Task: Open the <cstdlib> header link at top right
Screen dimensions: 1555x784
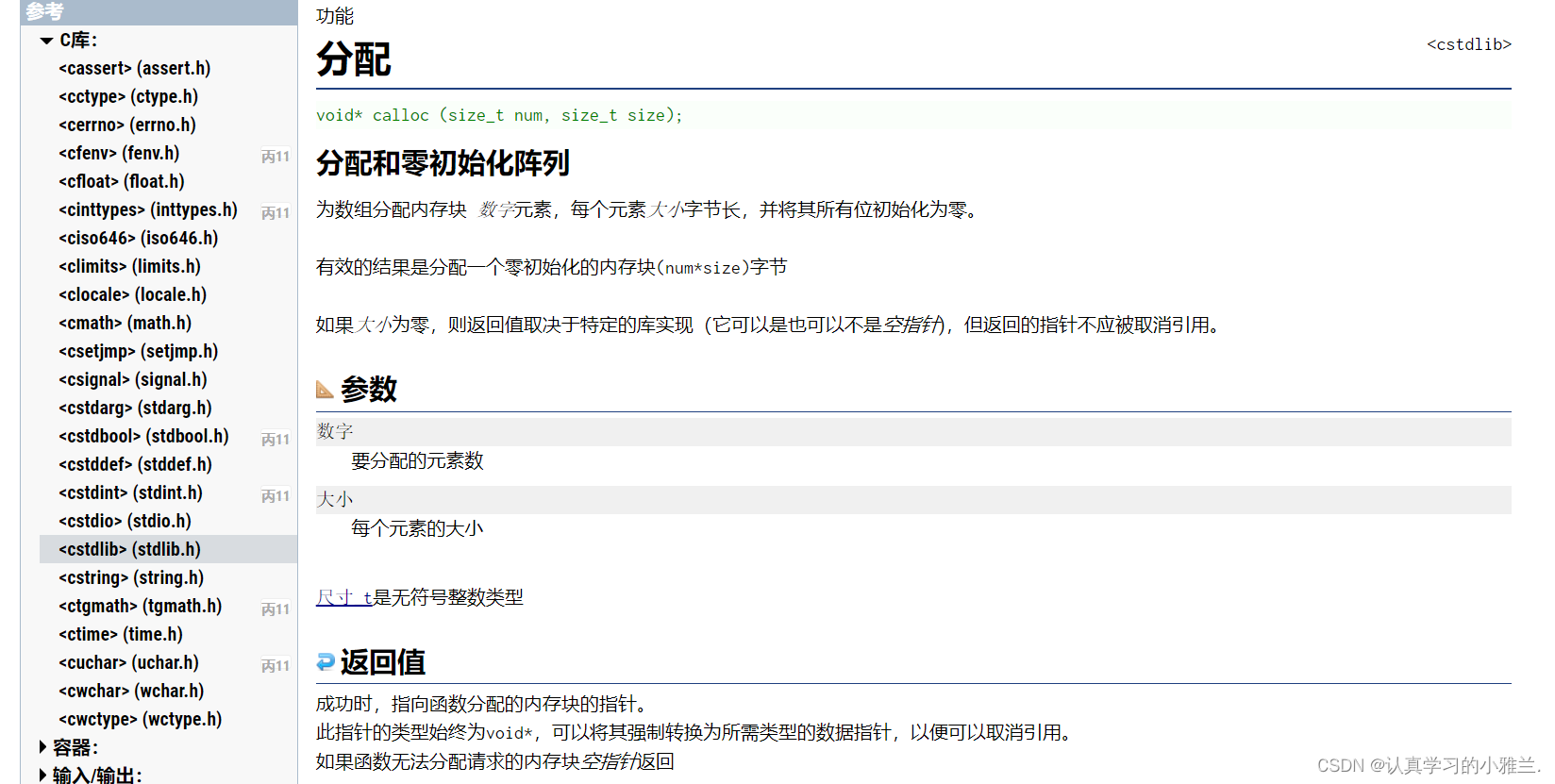Action: [1468, 44]
